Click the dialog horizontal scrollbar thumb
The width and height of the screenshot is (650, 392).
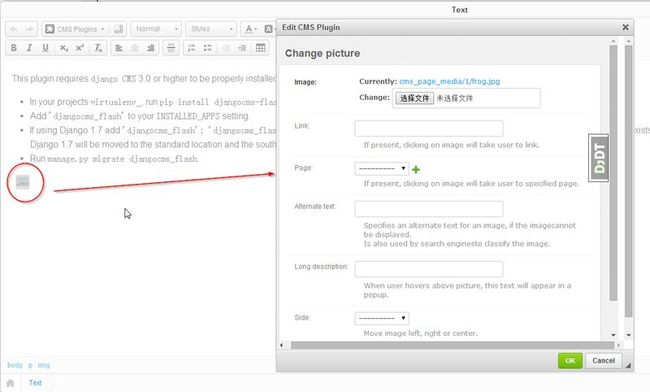(x=452, y=345)
